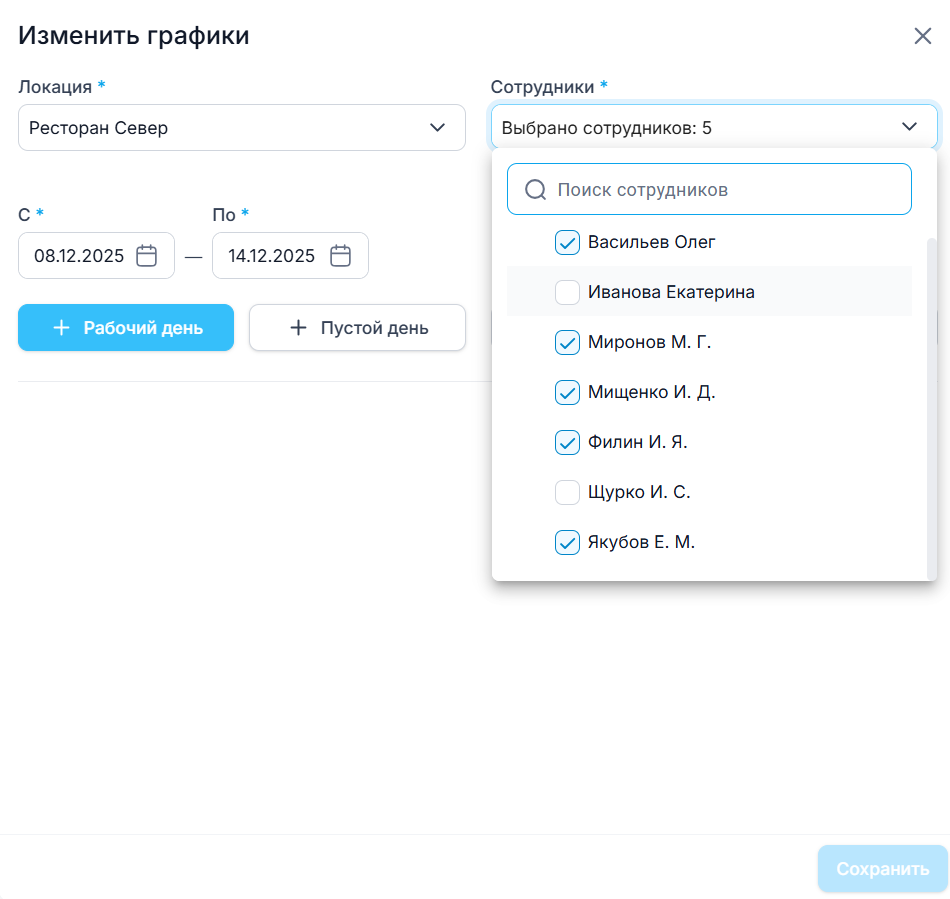Screen dimensions: 950x899
Task: Open the start date calendar picker icon
Action: point(147,256)
